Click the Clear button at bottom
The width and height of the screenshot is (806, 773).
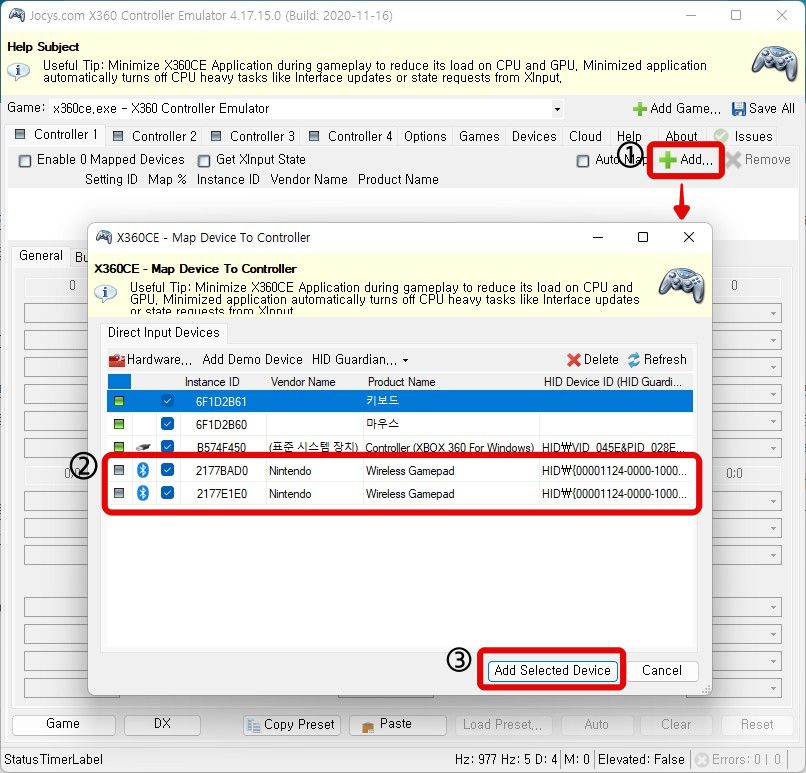676,725
